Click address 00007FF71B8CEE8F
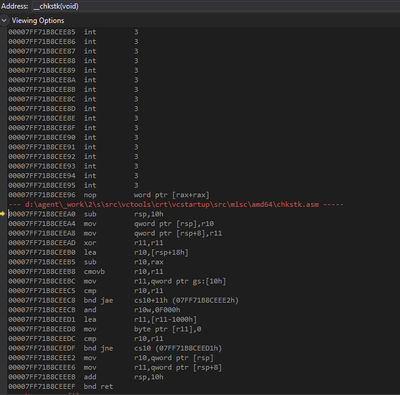This screenshot has height=395, width=400. pos(42,128)
